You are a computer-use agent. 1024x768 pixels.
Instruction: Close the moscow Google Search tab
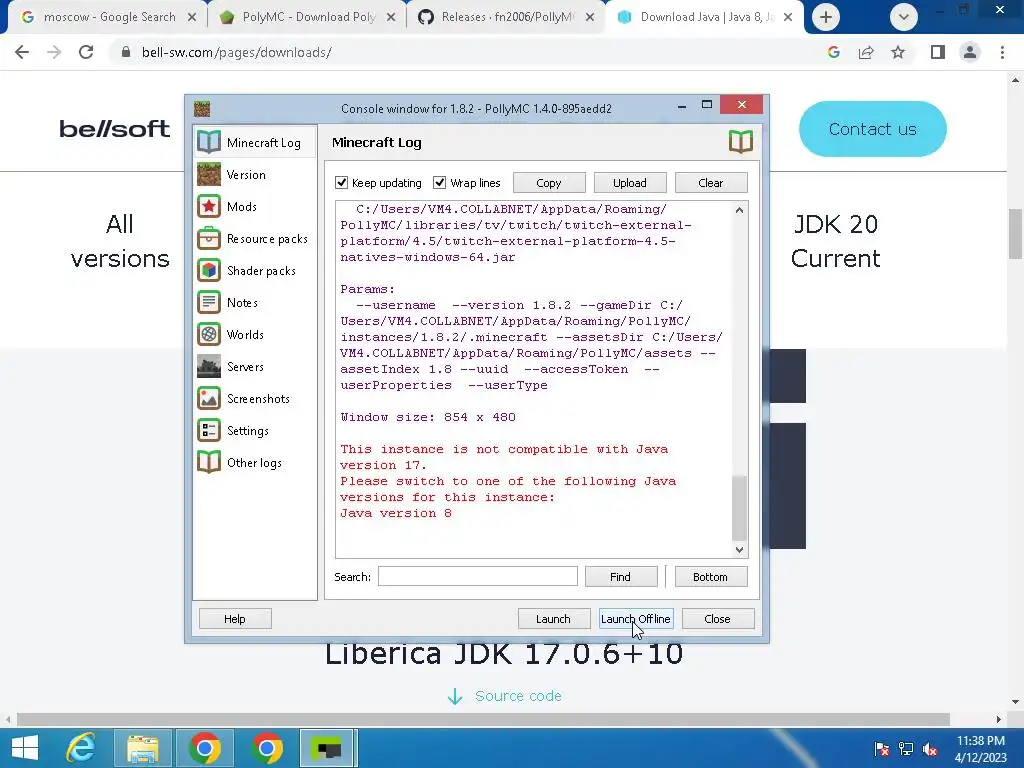click(192, 17)
